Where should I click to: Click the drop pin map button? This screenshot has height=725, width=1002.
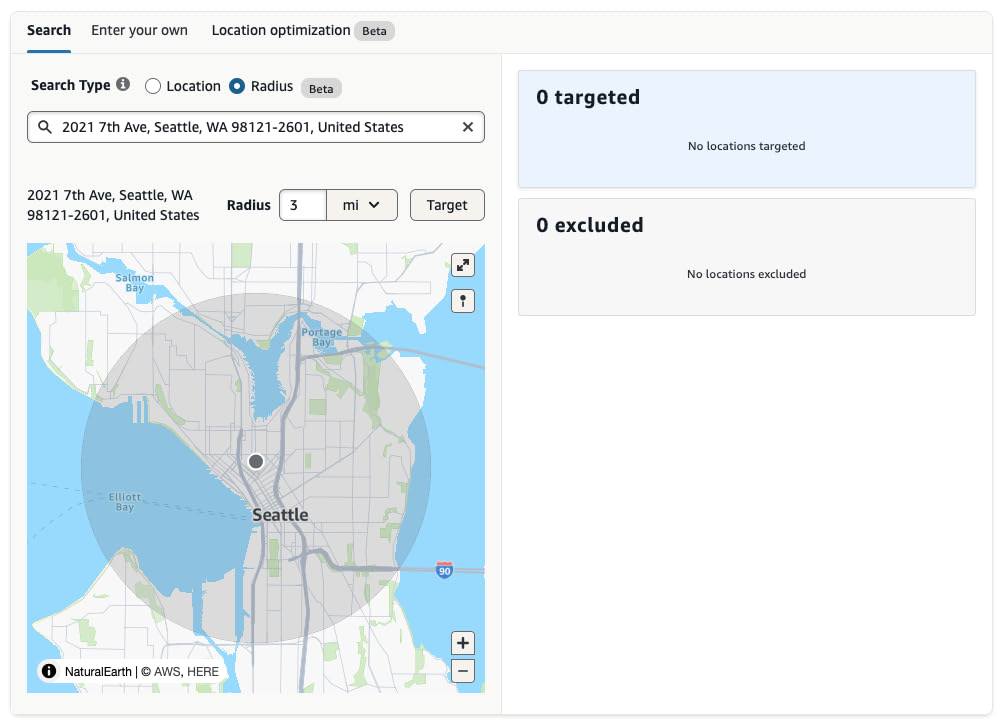click(x=463, y=301)
